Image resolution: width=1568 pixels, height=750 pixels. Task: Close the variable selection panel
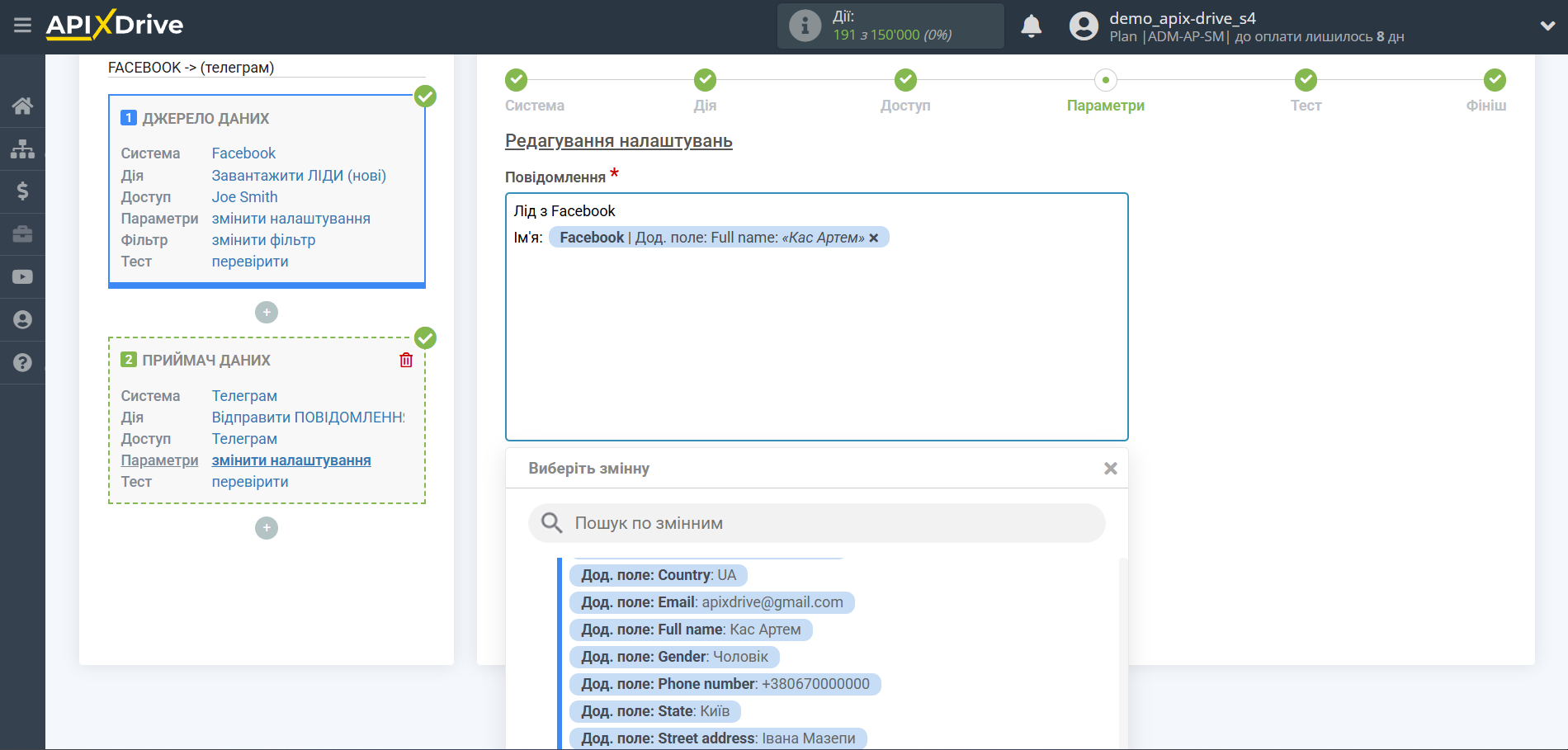point(1110,469)
